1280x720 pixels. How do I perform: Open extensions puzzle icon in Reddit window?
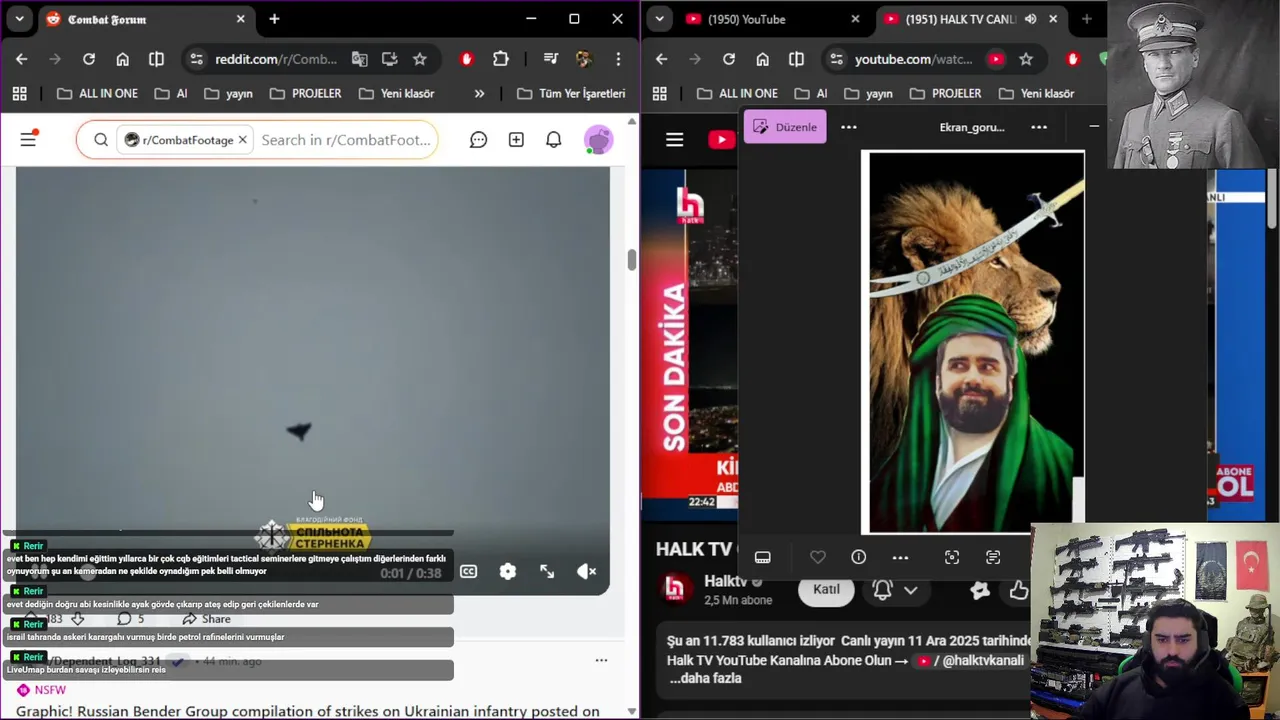[x=501, y=59]
